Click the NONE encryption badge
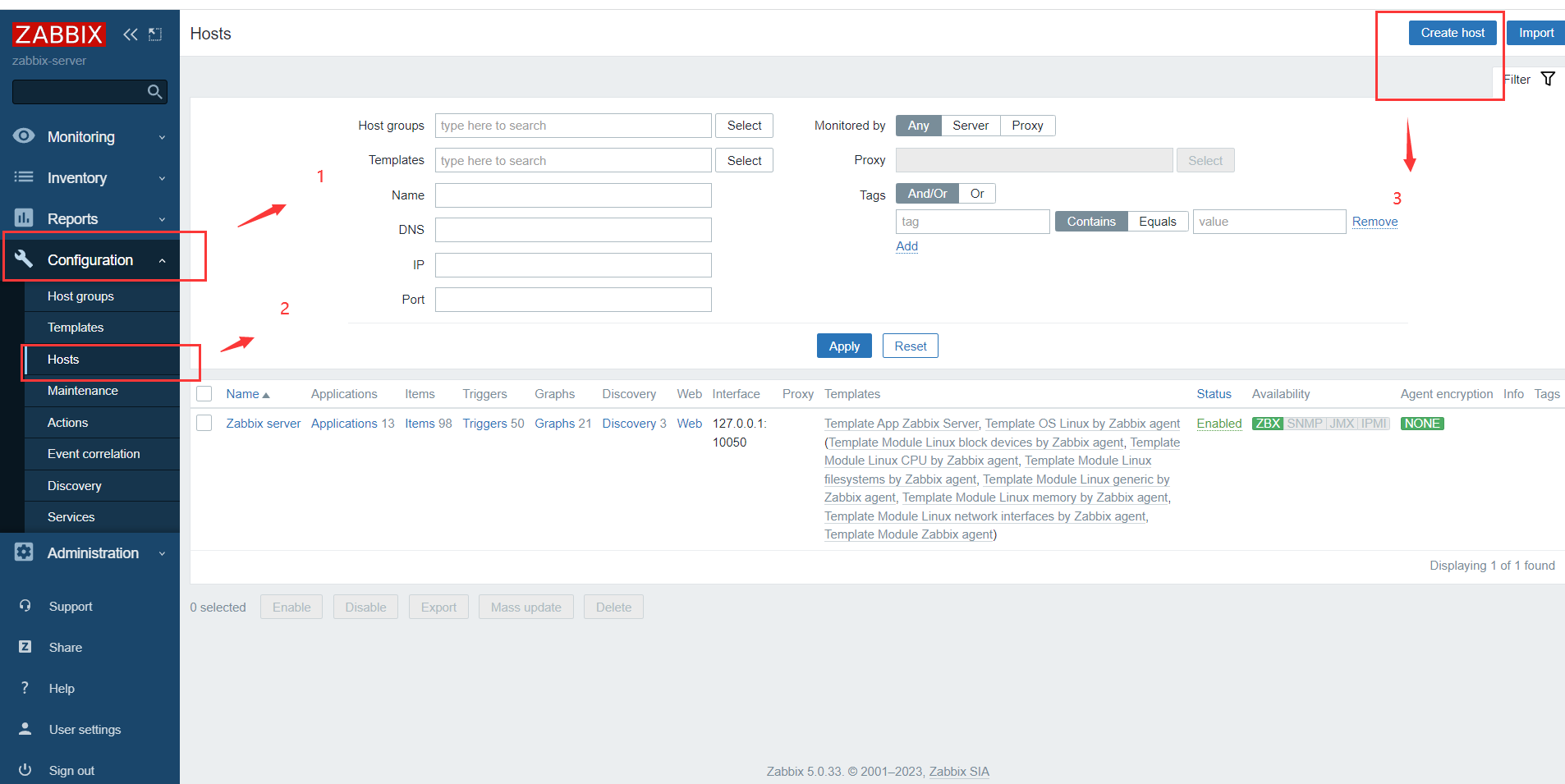The image size is (1565, 784). pyautogui.click(x=1422, y=424)
